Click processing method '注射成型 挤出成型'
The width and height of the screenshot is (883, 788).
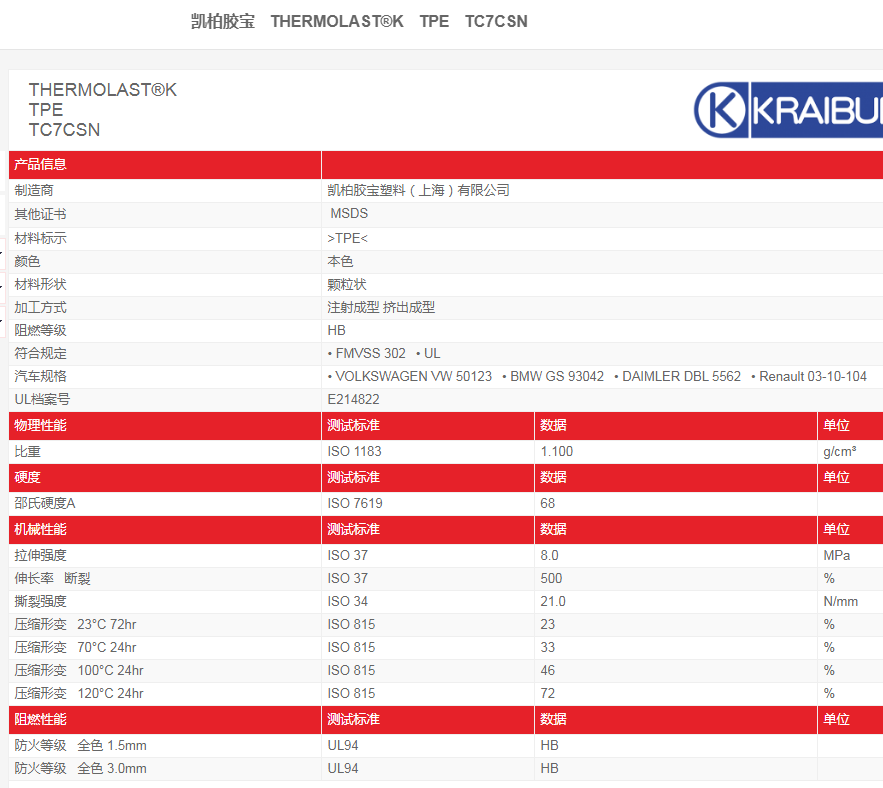(381, 308)
